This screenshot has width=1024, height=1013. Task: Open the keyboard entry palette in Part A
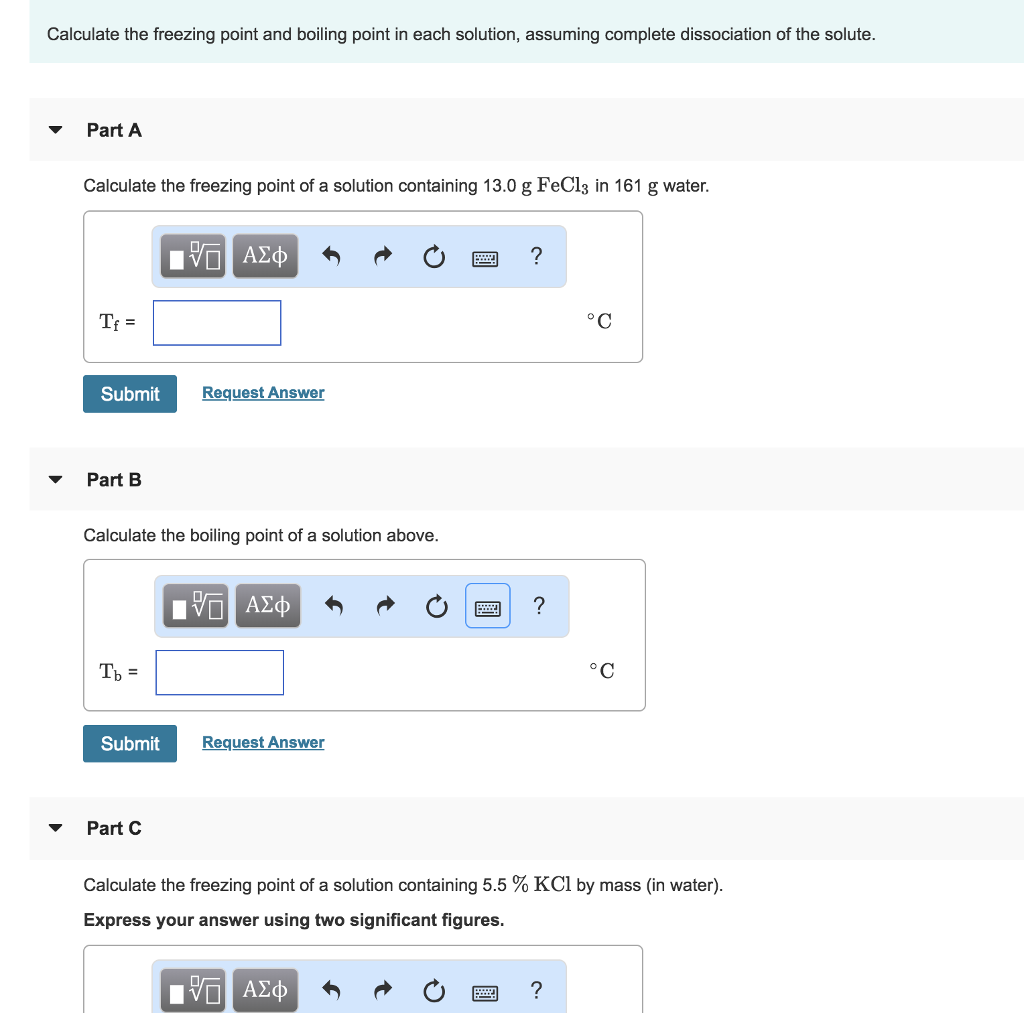[x=485, y=258]
